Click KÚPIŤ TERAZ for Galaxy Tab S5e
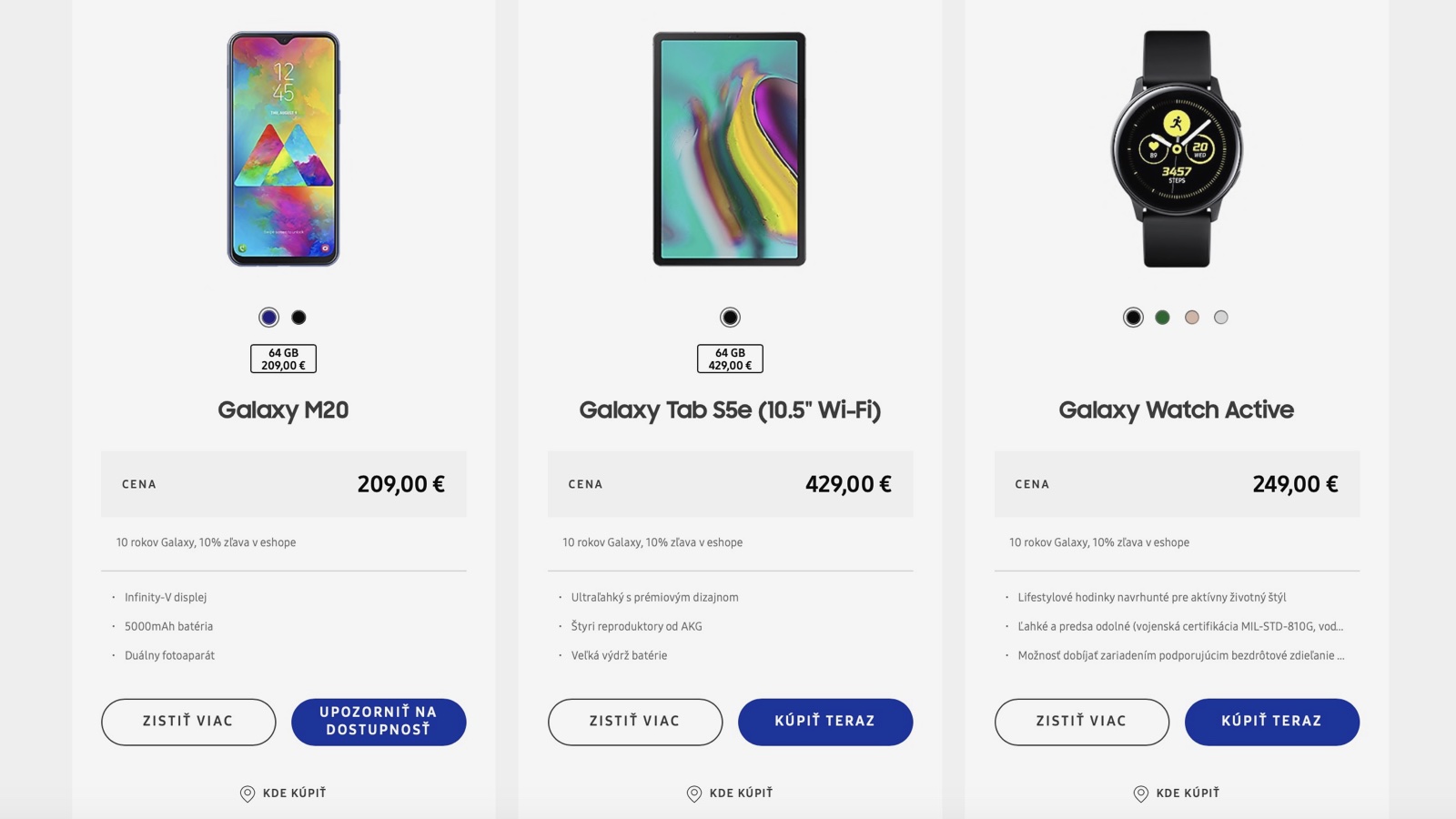The height and width of the screenshot is (819, 1456). pyautogui.click(x=826, y=722)
